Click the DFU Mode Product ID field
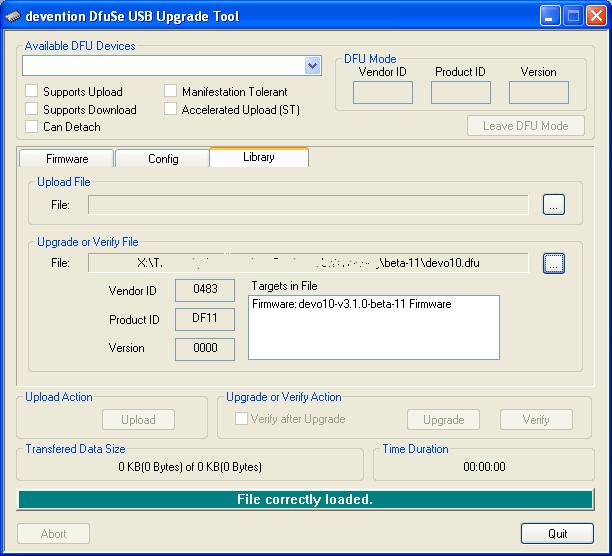Image resolution: width=612 pixels, height=556 pixels. (x=461, y=92)
